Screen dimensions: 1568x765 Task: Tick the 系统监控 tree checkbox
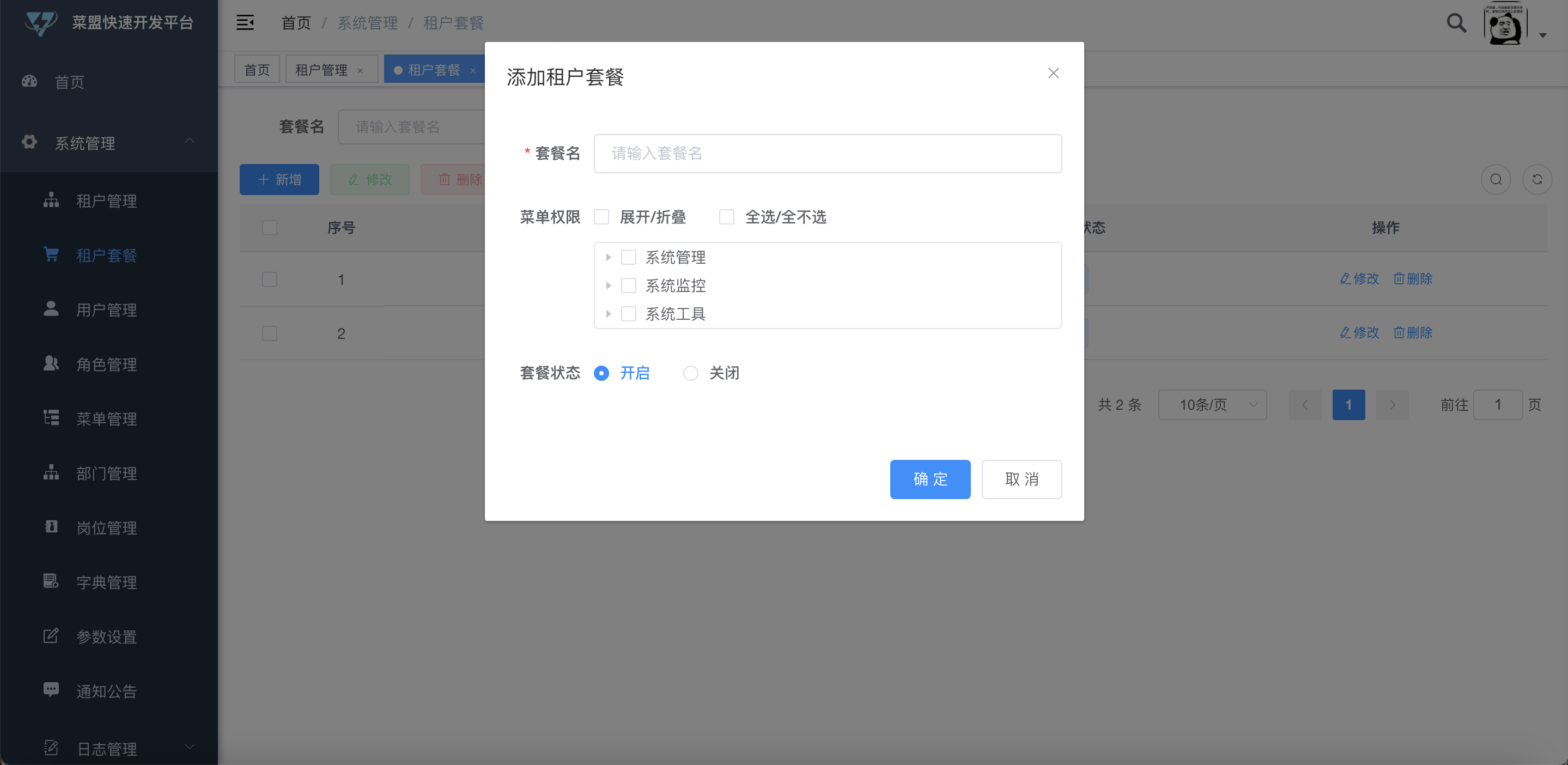pyautogui.click(x=628, y=286)
